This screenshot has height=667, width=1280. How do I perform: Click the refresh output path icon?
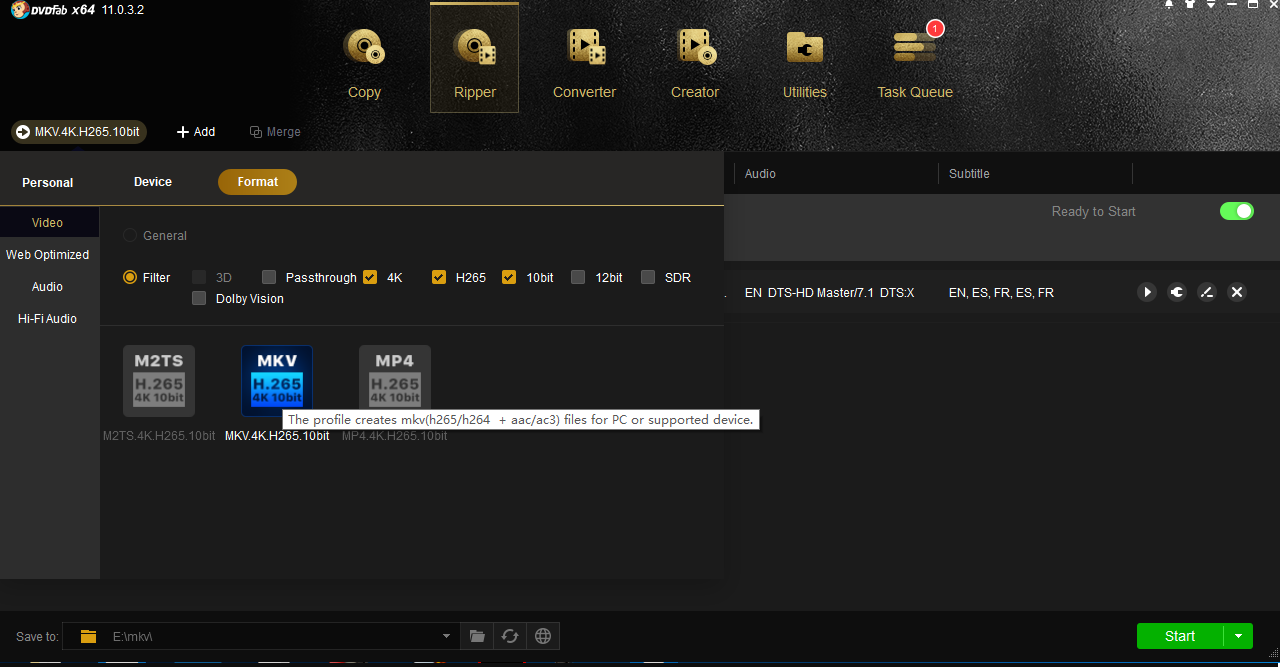tap(510, 636)
